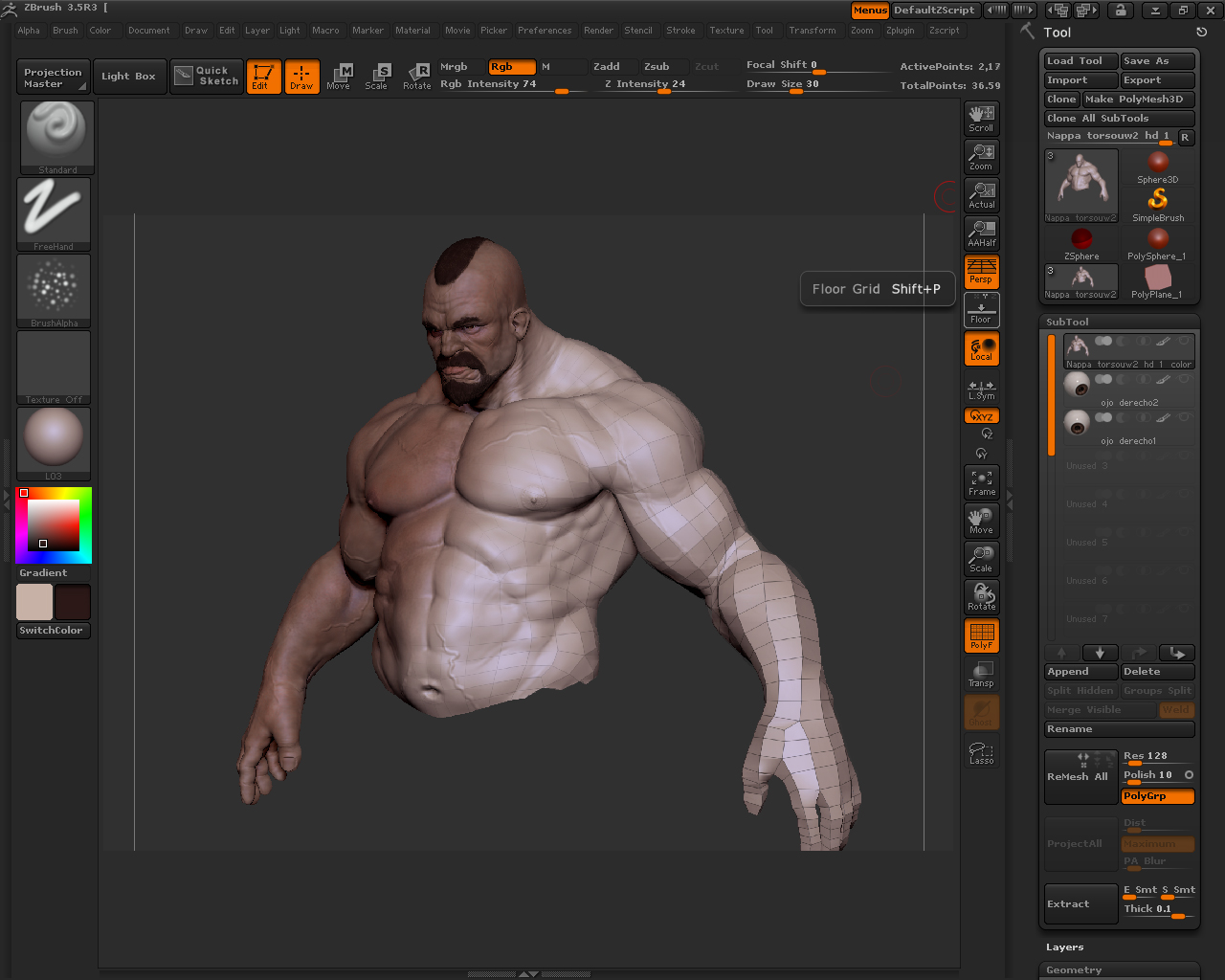Viewport: 1225px width, 980px height.
Task: Open the Transform menu
Action: [x=813, y=31]
